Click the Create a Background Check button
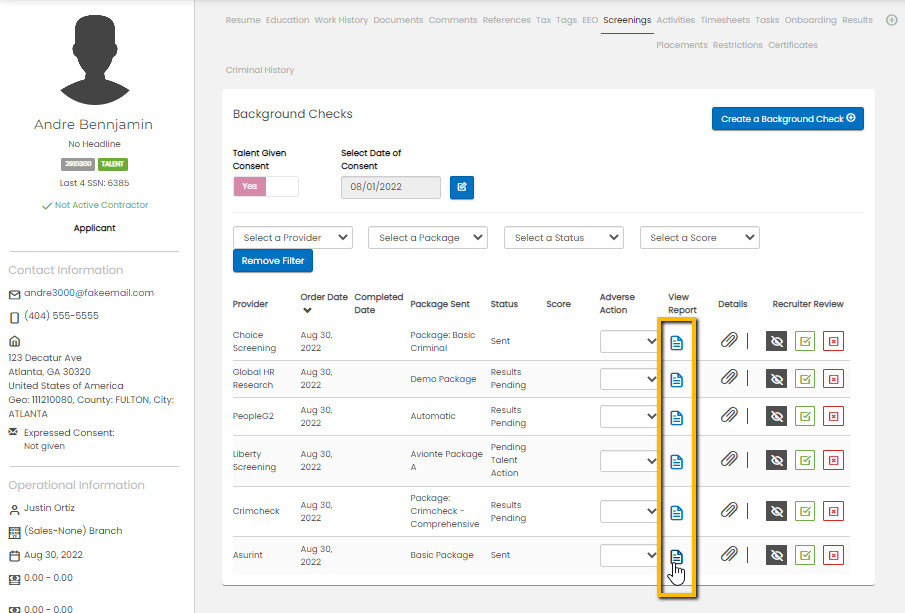Screen dimensions: 905x613 788,119
